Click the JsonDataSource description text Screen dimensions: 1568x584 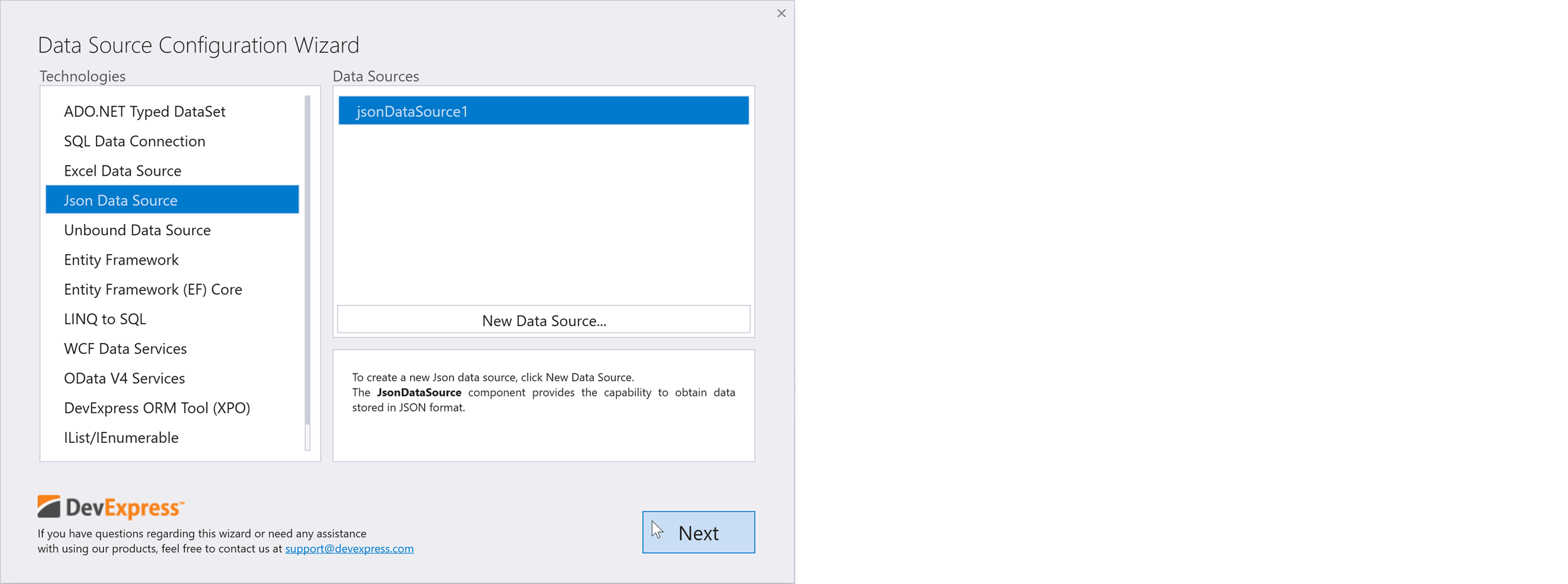point(543,392)
